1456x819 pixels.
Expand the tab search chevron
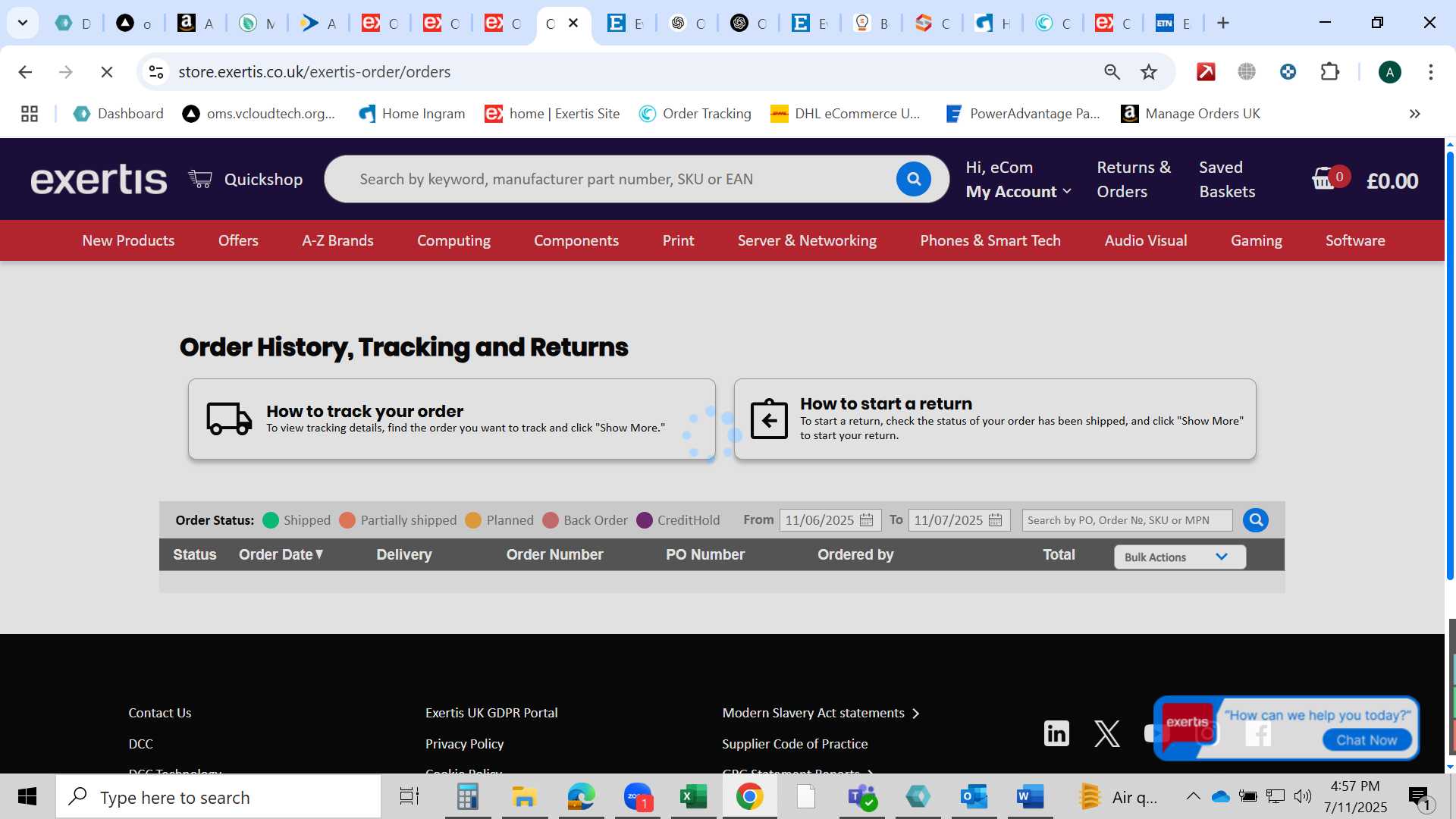coord(23,23)
